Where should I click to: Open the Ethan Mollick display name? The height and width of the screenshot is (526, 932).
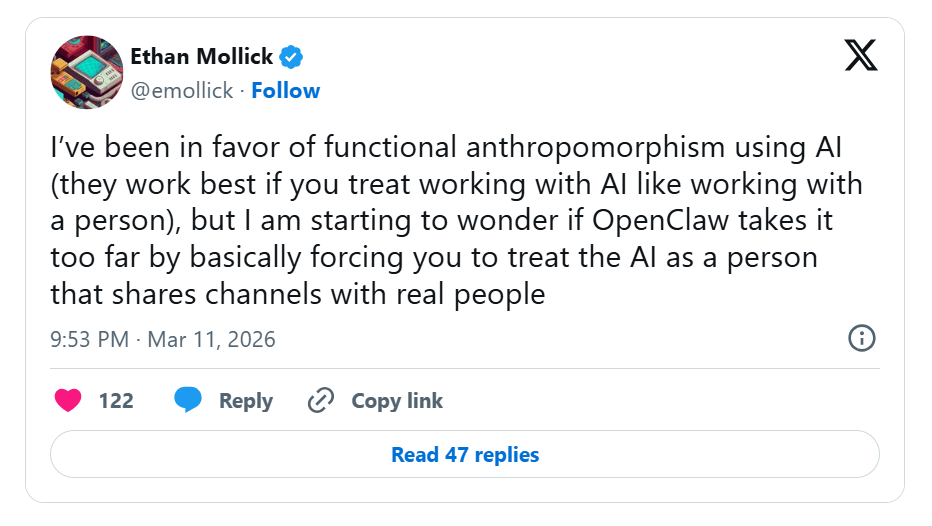click(203, 56)
